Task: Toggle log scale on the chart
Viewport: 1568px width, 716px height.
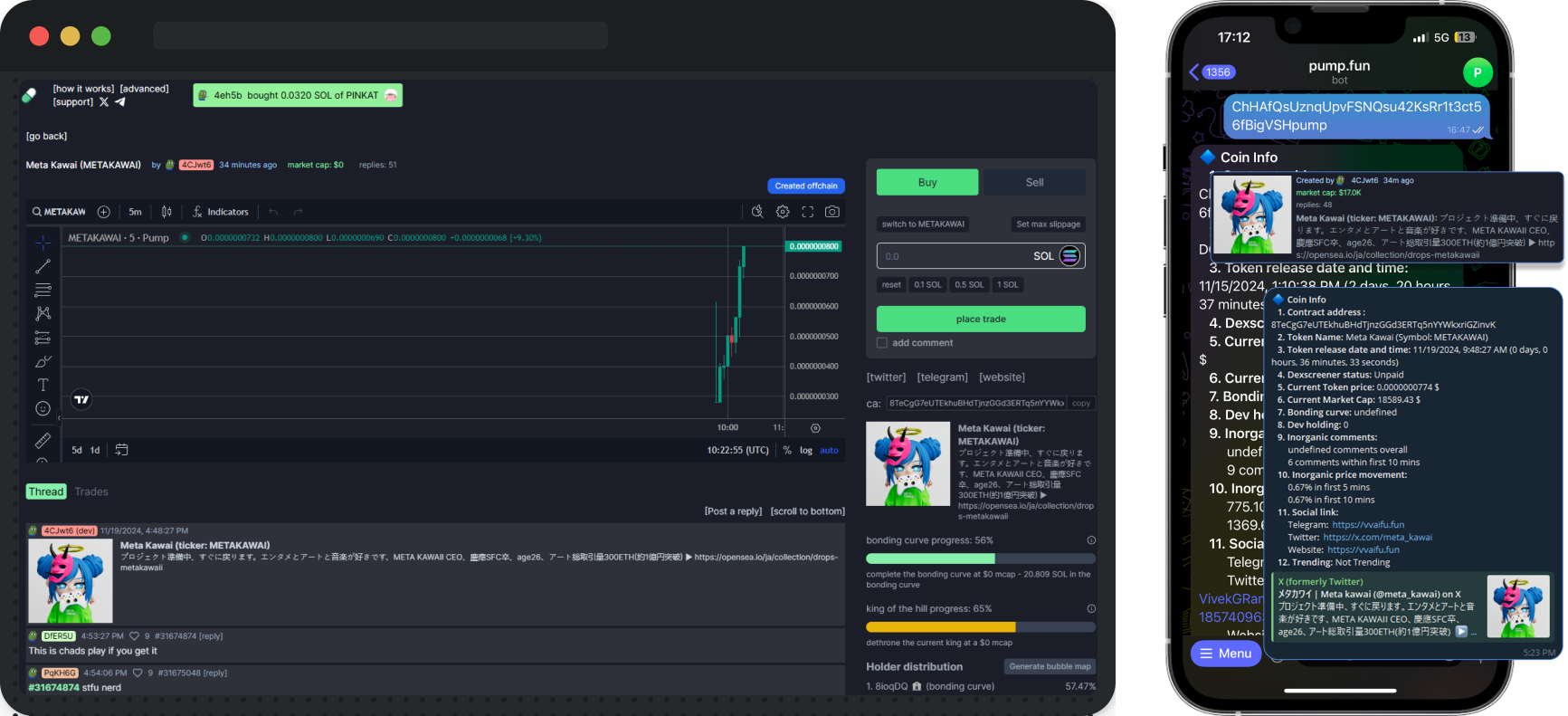Action: 806,450
